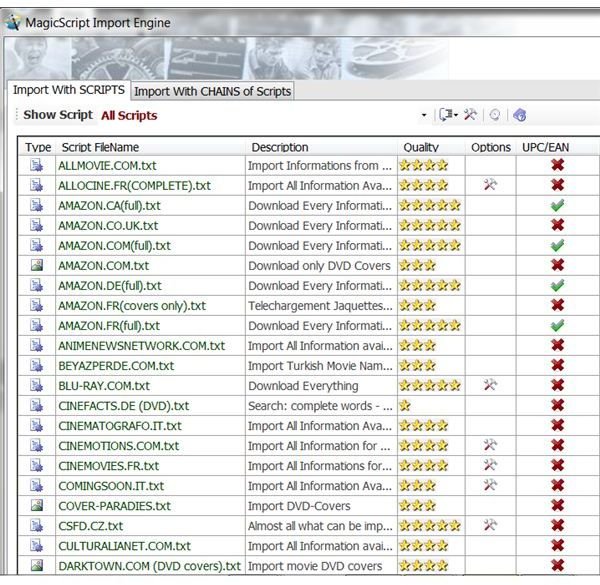Select the COMINGSOON.IT.txt script
The height and width of the screenshot is (585, 600).
pyautogui.click(x=111, y=486)
